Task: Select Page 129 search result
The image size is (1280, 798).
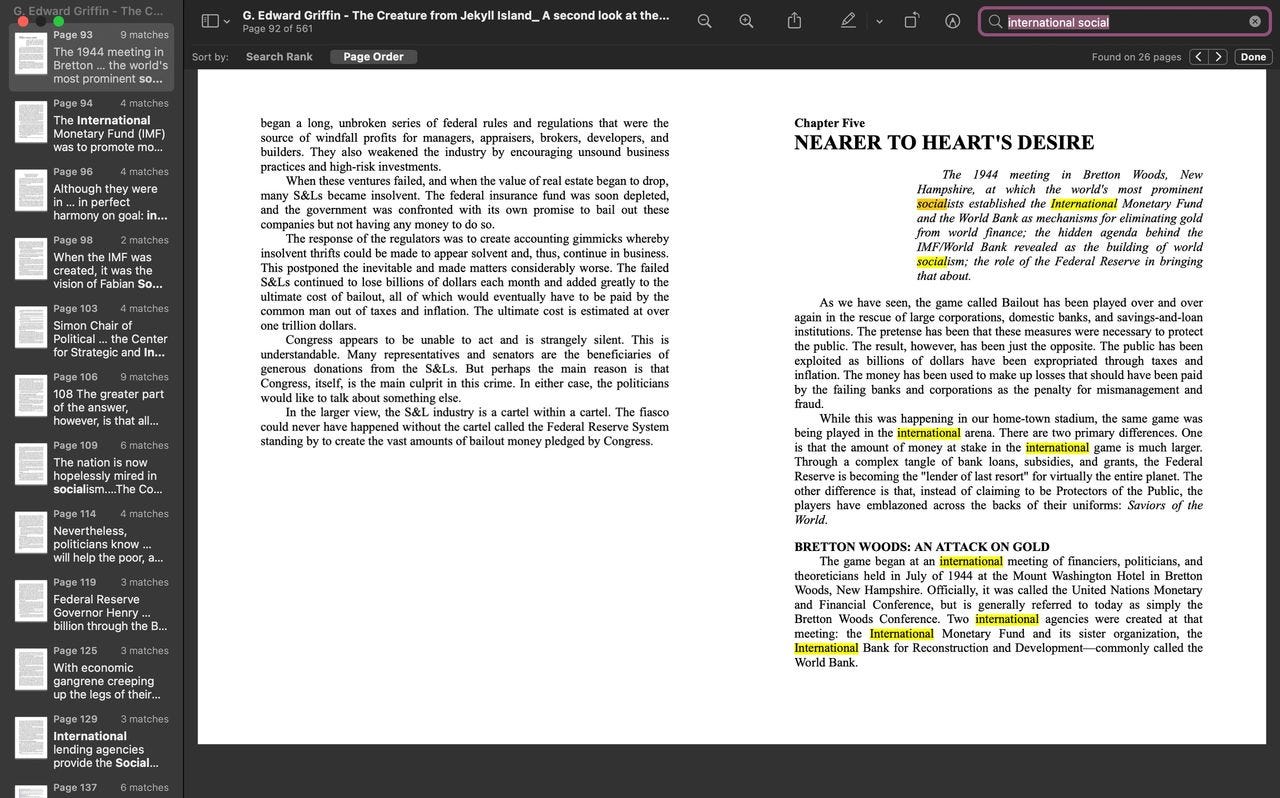Action: 92,741
